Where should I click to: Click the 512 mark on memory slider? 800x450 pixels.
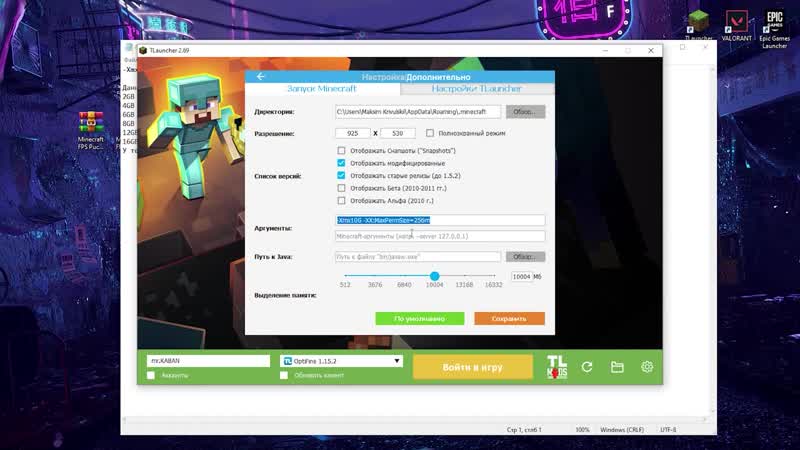click(345, 285)
